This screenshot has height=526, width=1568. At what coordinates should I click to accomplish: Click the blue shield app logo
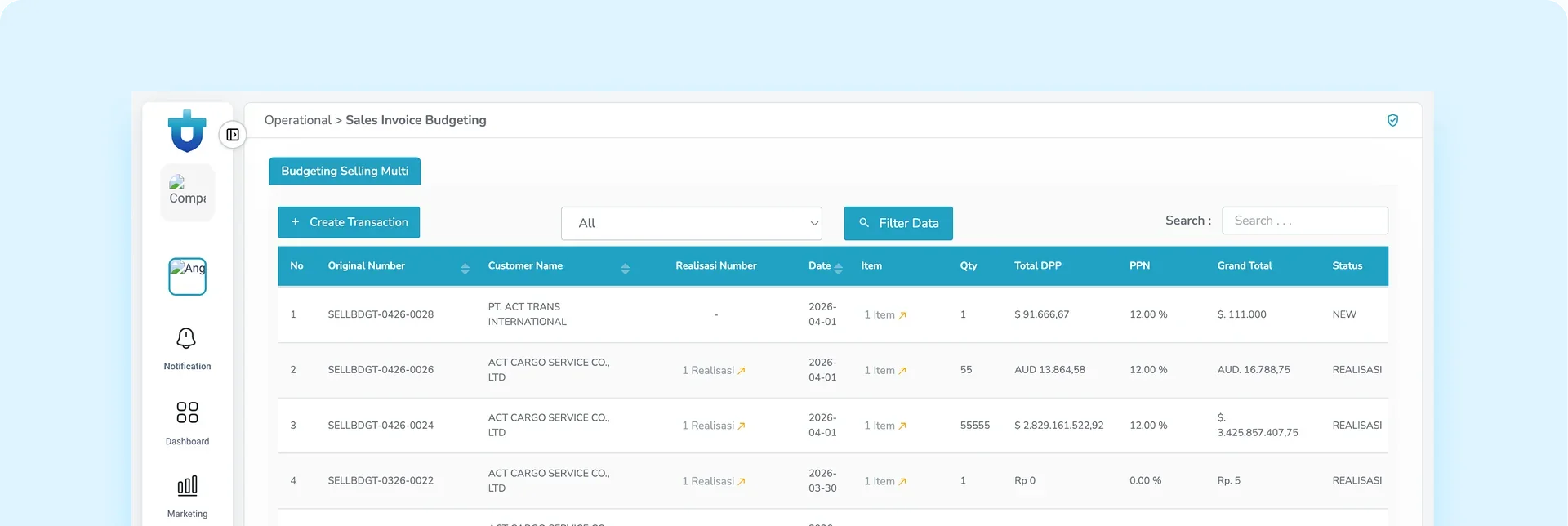187,131
